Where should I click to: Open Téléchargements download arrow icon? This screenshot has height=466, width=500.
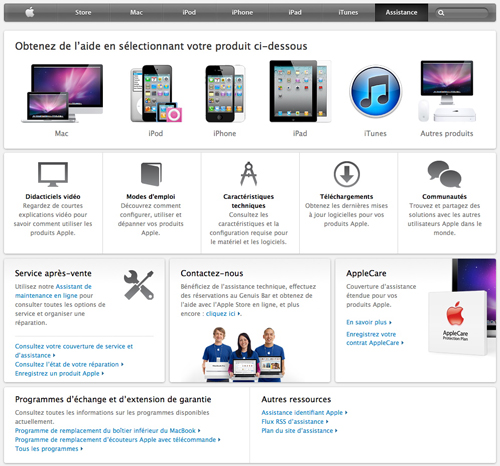pyautogui.click(x=347, y=174)
